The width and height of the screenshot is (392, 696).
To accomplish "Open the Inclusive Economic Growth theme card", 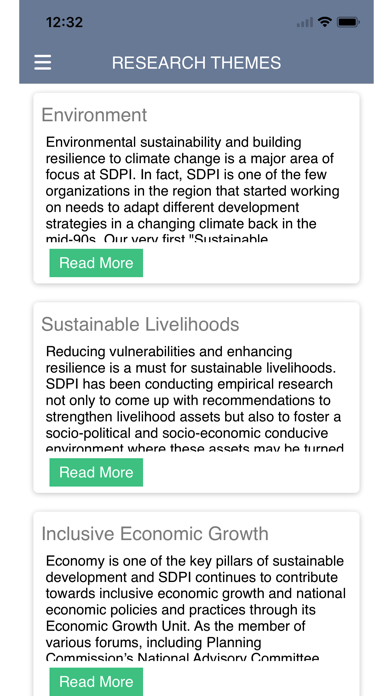I will (x=196, y=604).
